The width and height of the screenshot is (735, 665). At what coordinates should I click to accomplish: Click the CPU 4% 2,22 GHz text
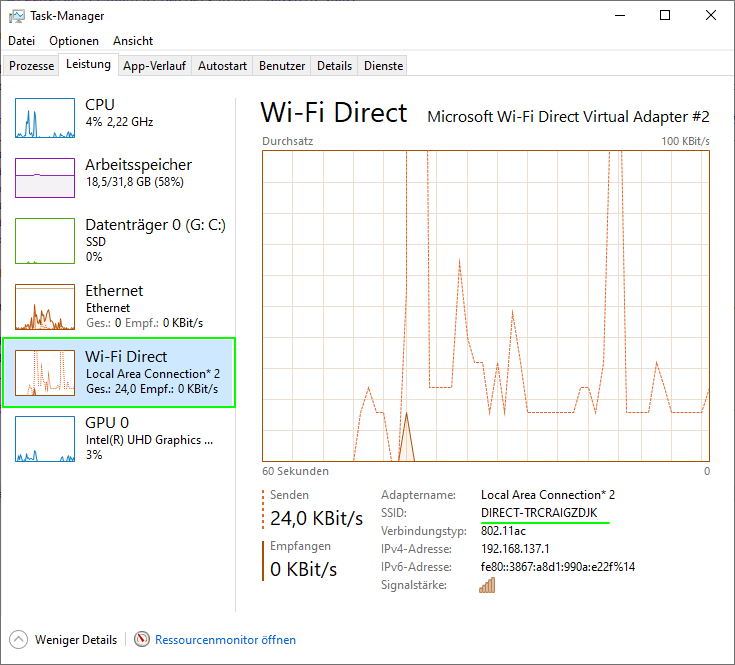(119, 122)
